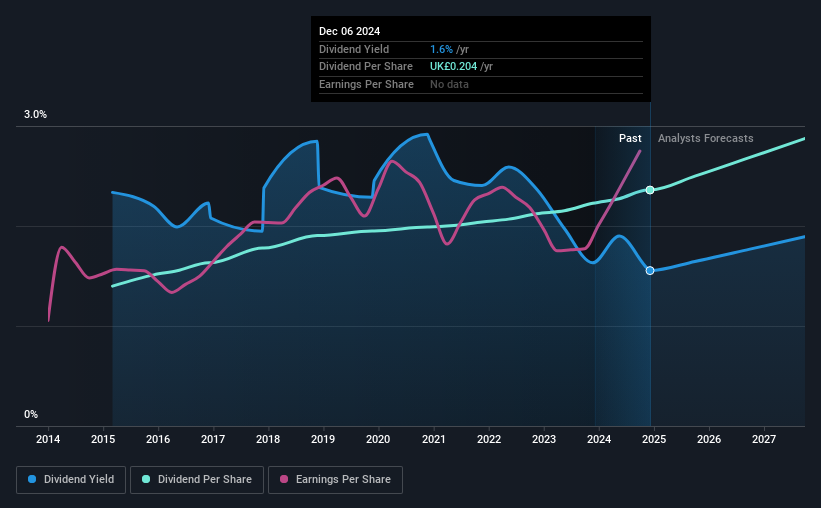
Task: Click the Dividend Yield row label in tooltip
Action: (354, 49)
